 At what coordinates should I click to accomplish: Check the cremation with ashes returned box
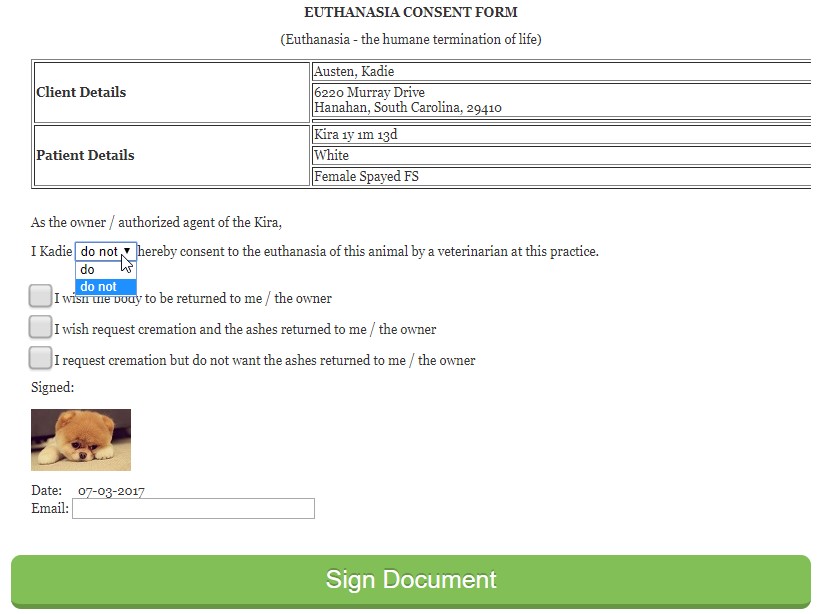pyautogui.click(x=40, y=327)
